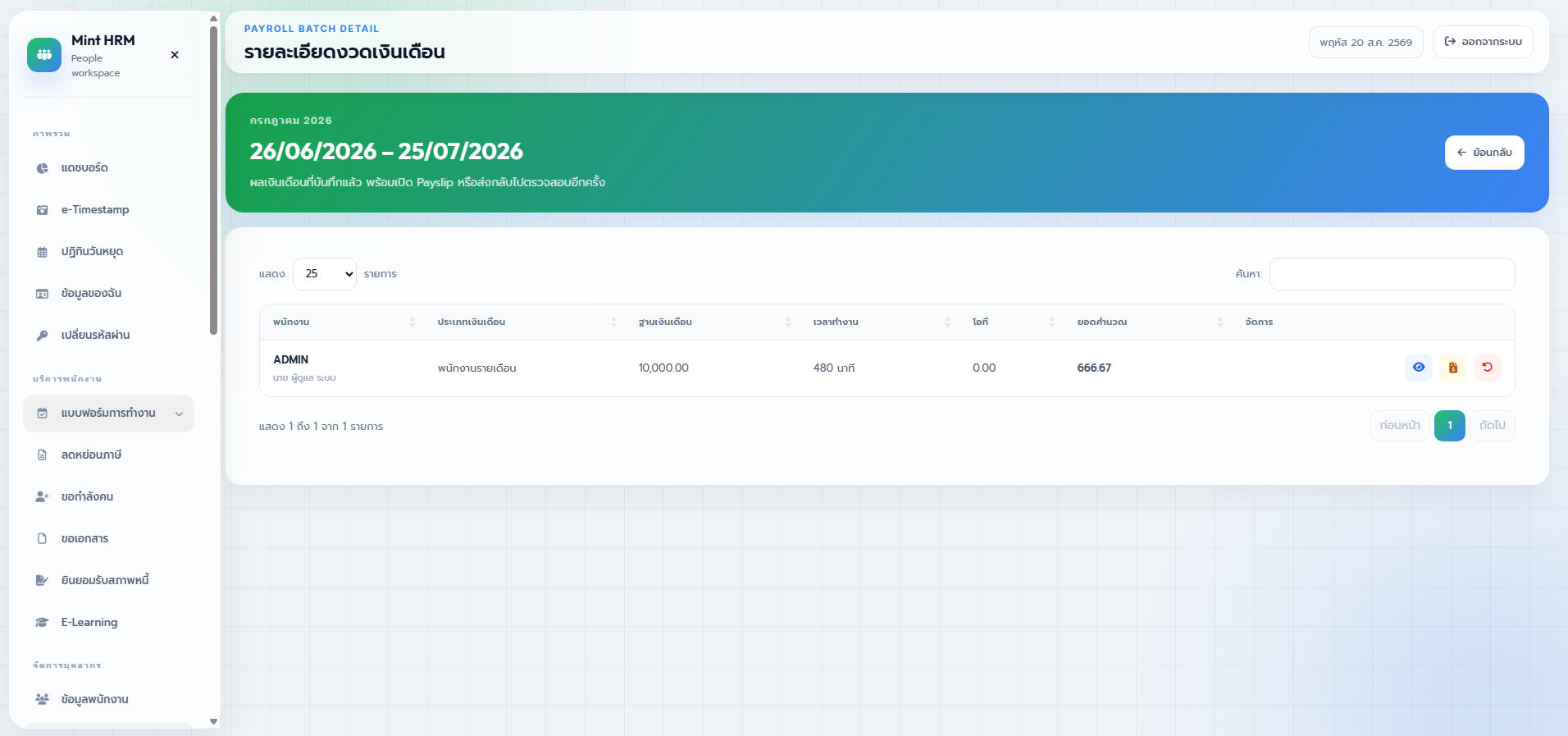The image size is (1568, 736).
Task: Click the calendar-check icon of แบบฟอร์มการทำงาน
Action: click(42, 414)
